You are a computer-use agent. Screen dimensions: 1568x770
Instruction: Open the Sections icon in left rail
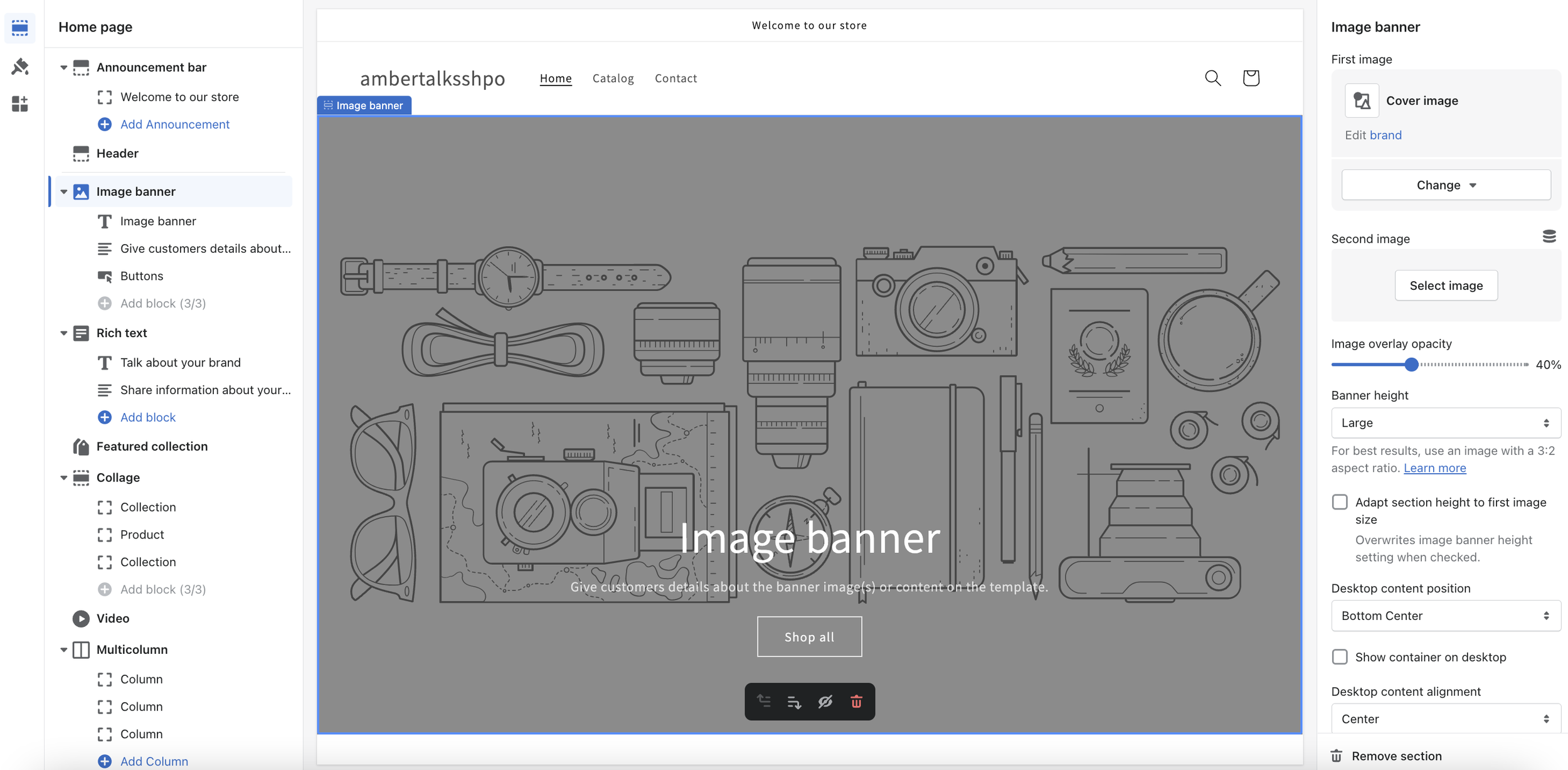coord(20,28)
